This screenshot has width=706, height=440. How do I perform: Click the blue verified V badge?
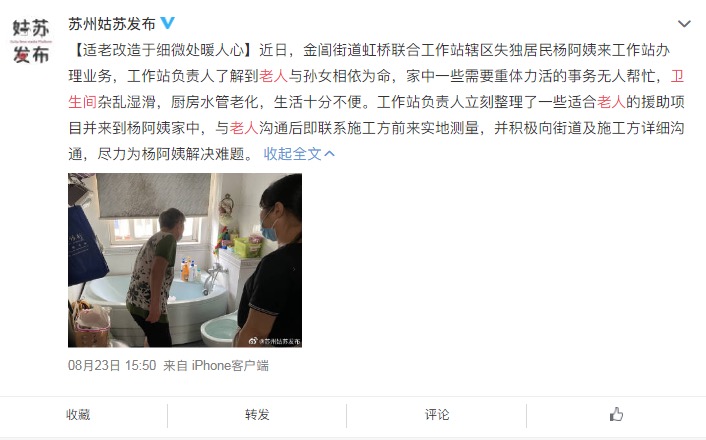pyautogui.click(x=168, y=23)
